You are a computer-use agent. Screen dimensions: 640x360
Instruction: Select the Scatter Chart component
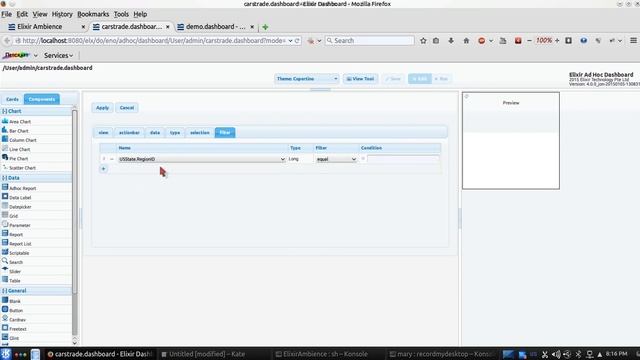point(19,168)
